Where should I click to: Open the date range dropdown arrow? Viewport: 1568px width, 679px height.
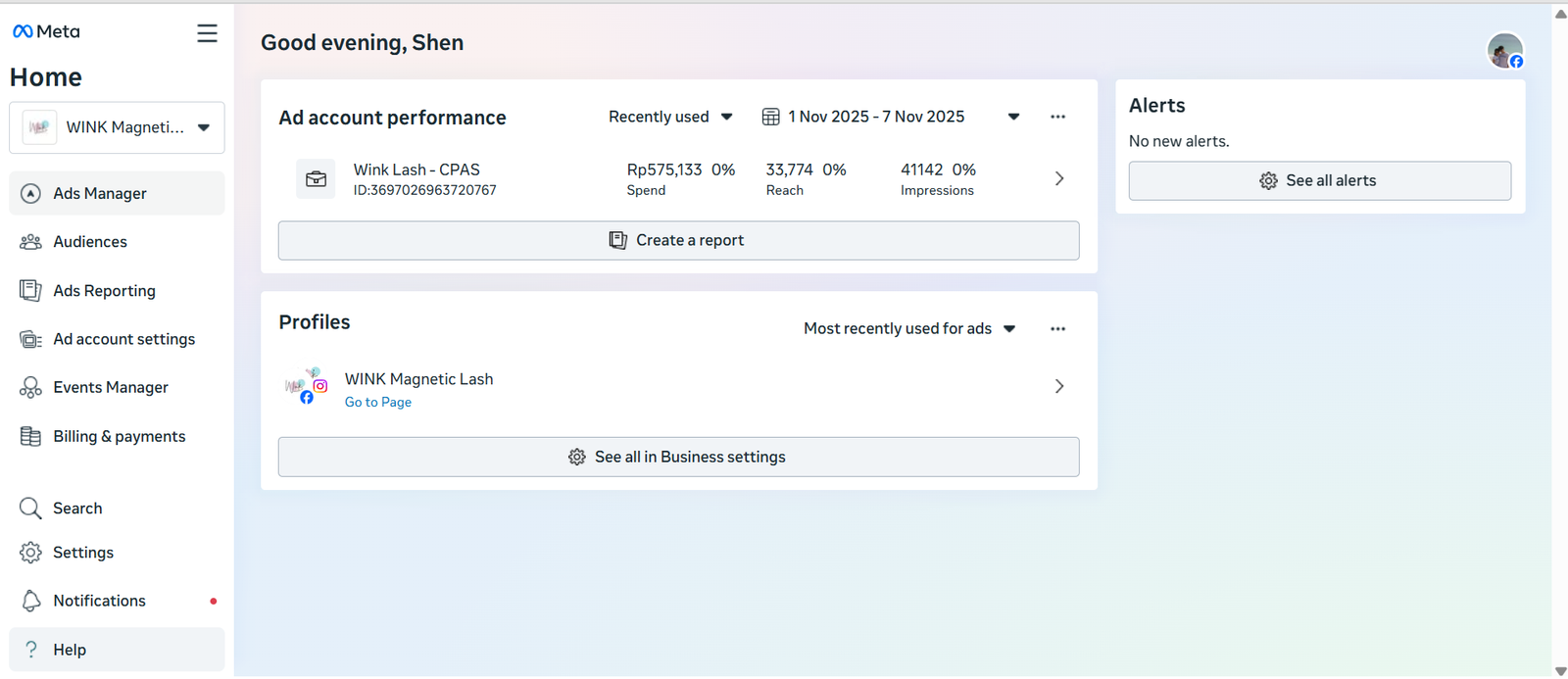coord(1013,117)
